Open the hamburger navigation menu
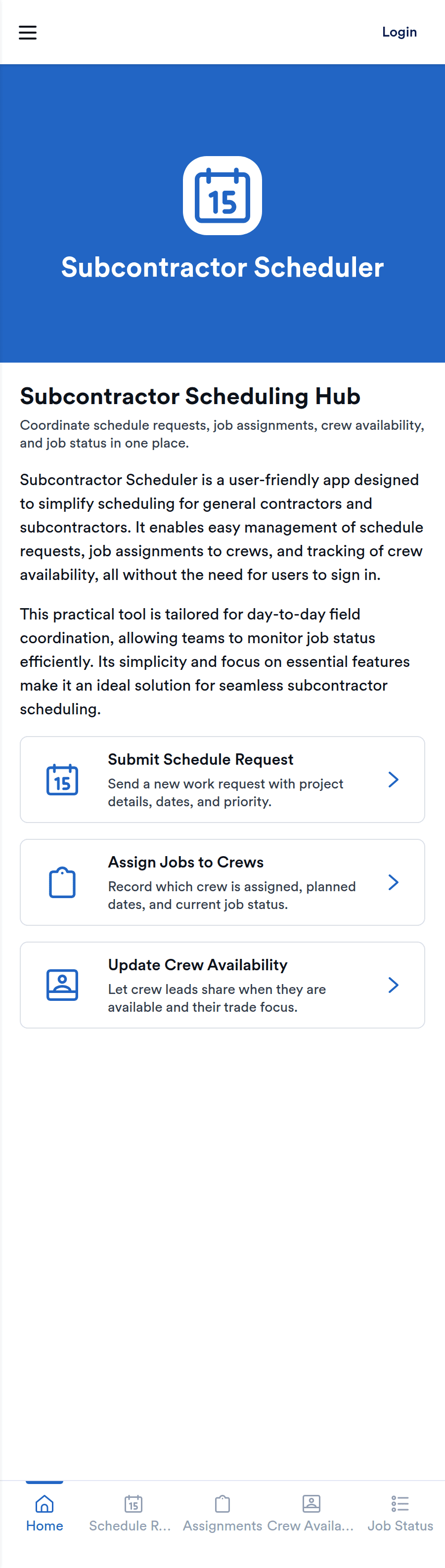Screen dimensions: 445x1568 (27, 32)
